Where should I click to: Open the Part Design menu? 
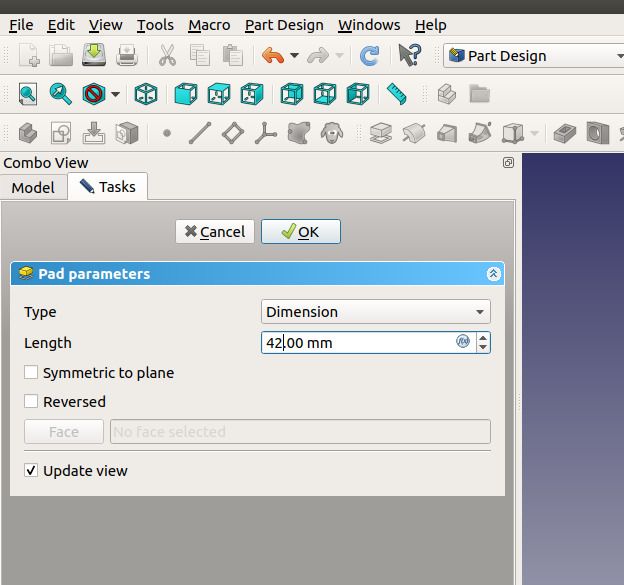[284, 25]
